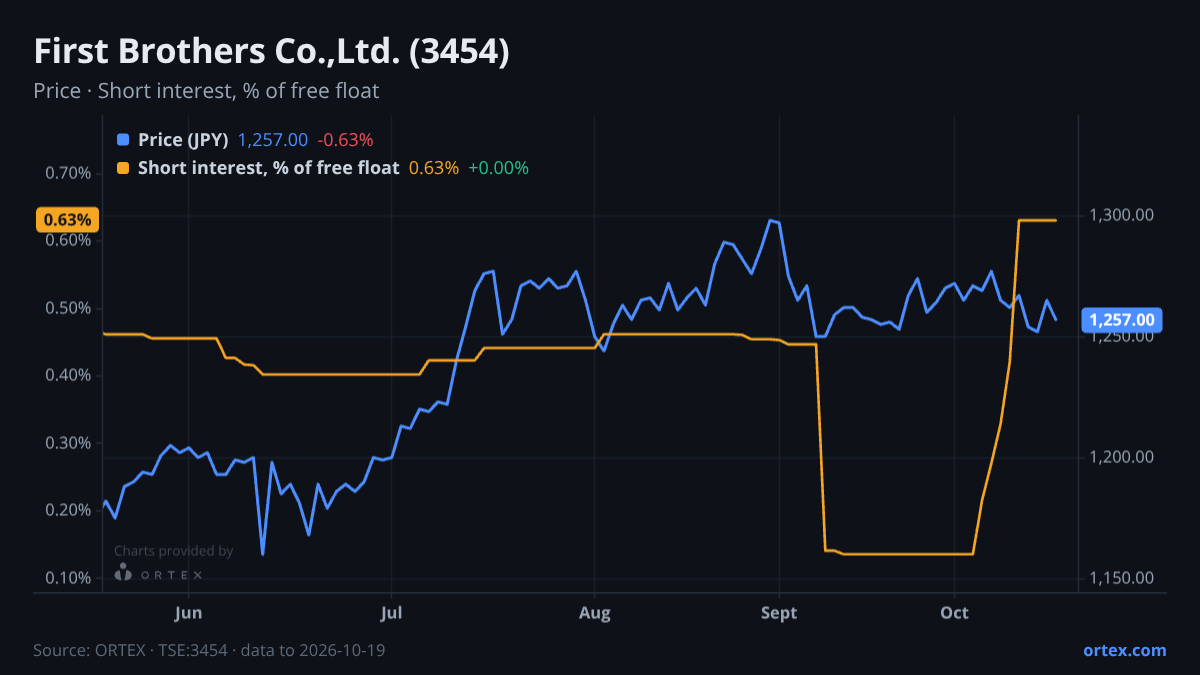
Task: Click the 0.40% left axis label
Action: coord(68,375)
